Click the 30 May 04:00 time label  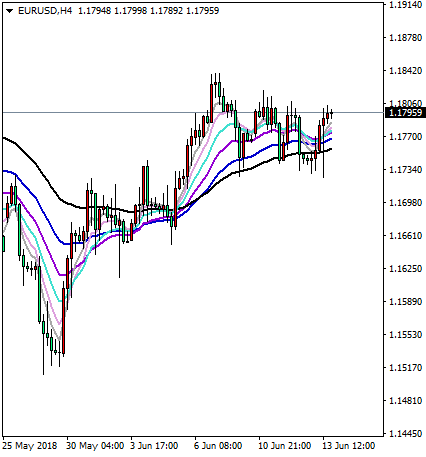(x=95, y=446)
